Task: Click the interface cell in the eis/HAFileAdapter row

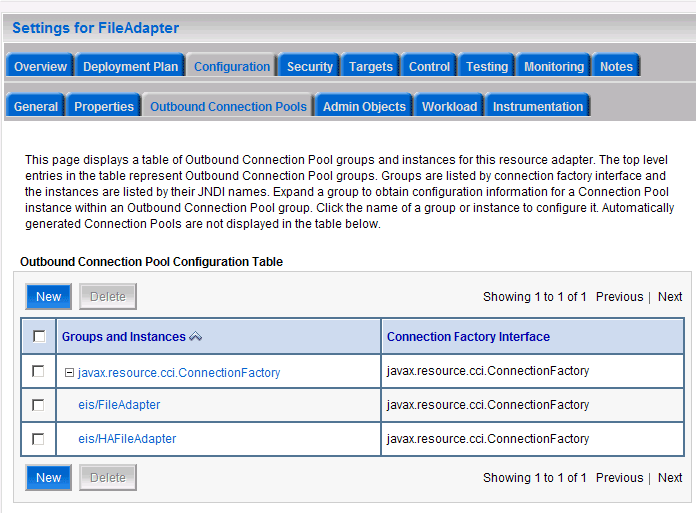Action: click(532, 439)
